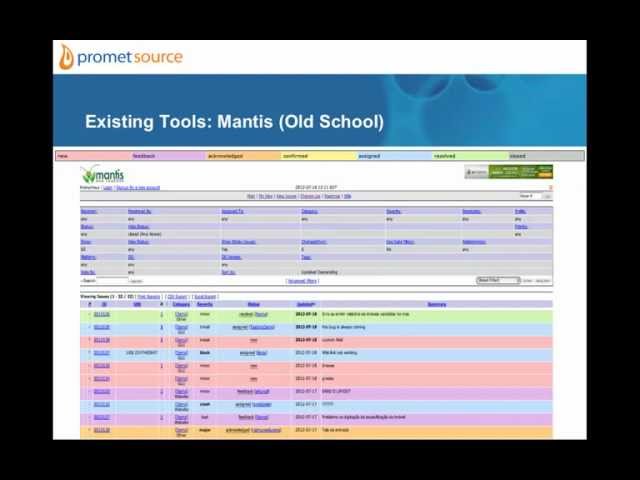Click the 'resolved' status legend swatch
640x480 pixels.
click(470, 156)
